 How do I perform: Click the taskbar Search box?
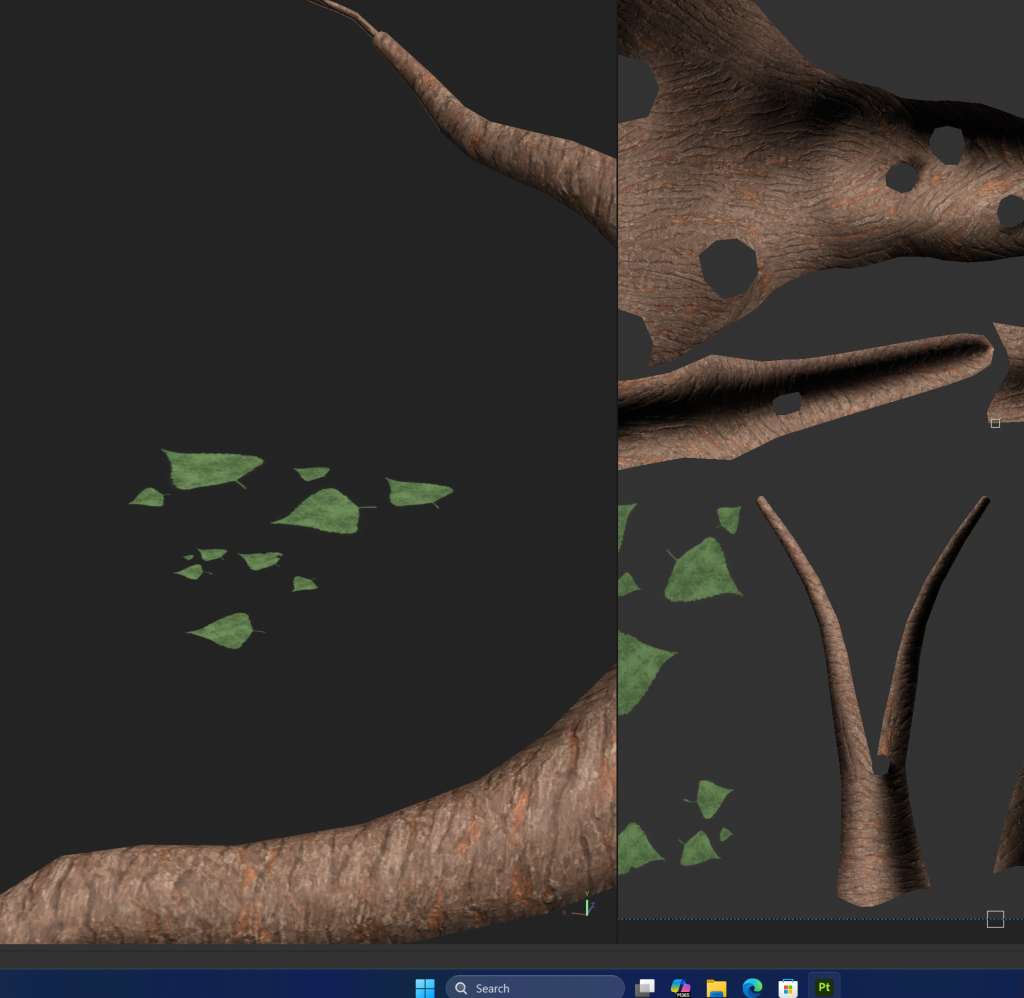(x=534, y=987)
